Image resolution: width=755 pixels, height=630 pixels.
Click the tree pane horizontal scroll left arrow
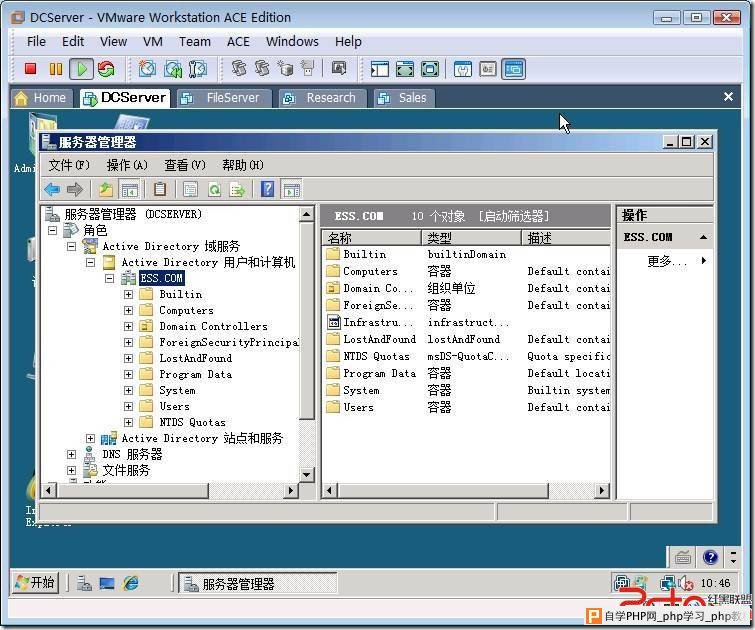point(48,491)
